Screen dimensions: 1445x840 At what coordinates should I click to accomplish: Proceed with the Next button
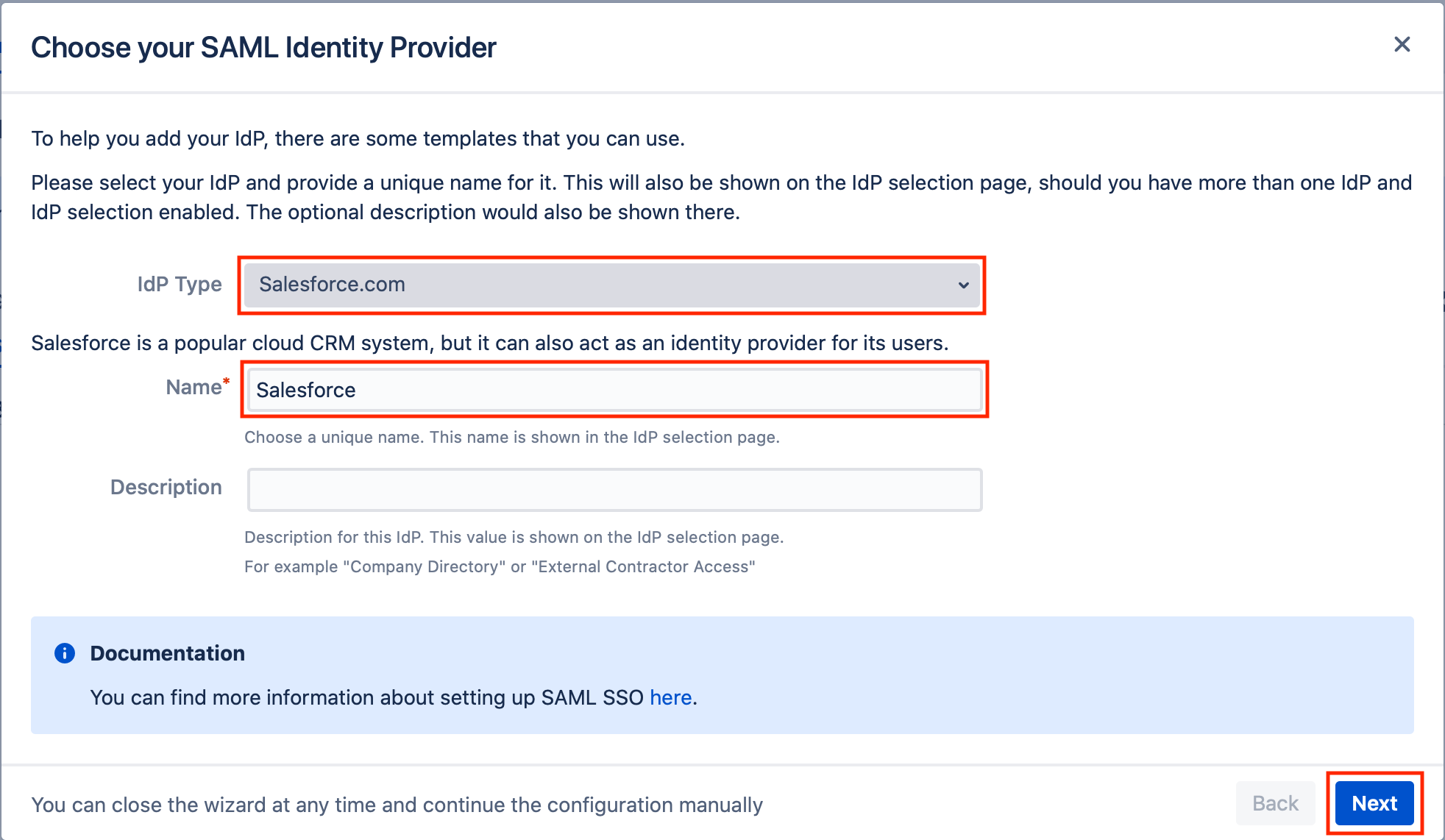tap(1374, 803)
